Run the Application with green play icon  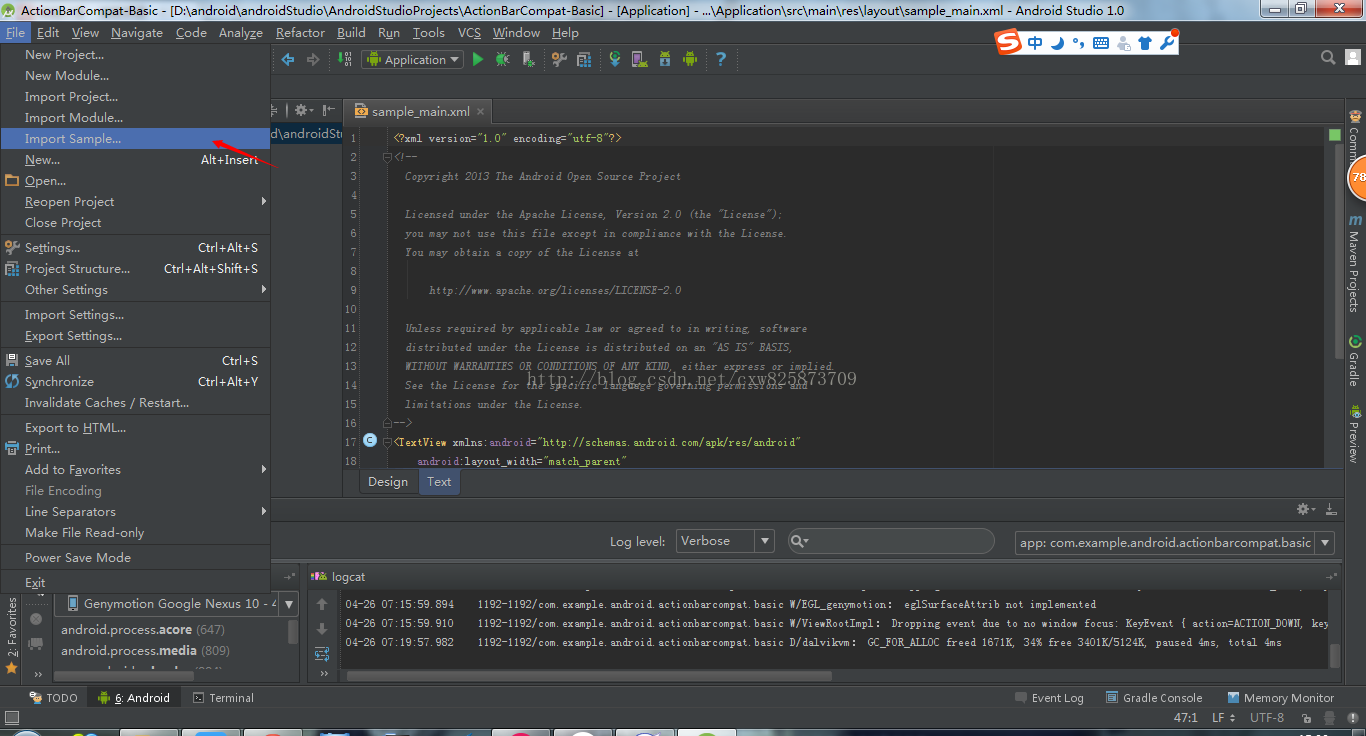tap(478, 60)
